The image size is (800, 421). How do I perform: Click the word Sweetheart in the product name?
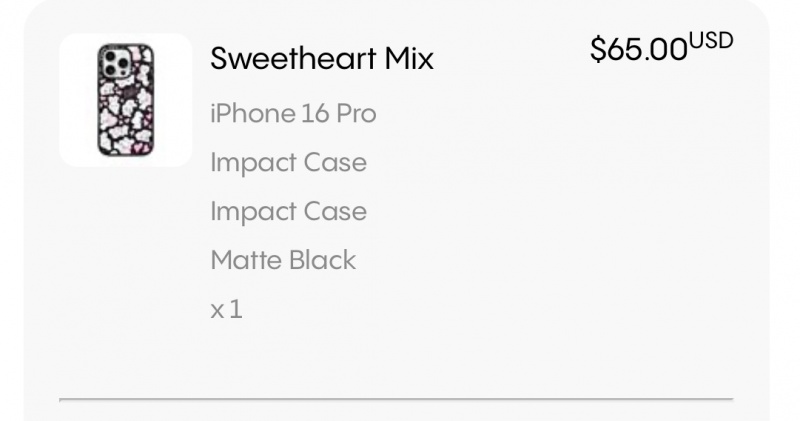294,58
